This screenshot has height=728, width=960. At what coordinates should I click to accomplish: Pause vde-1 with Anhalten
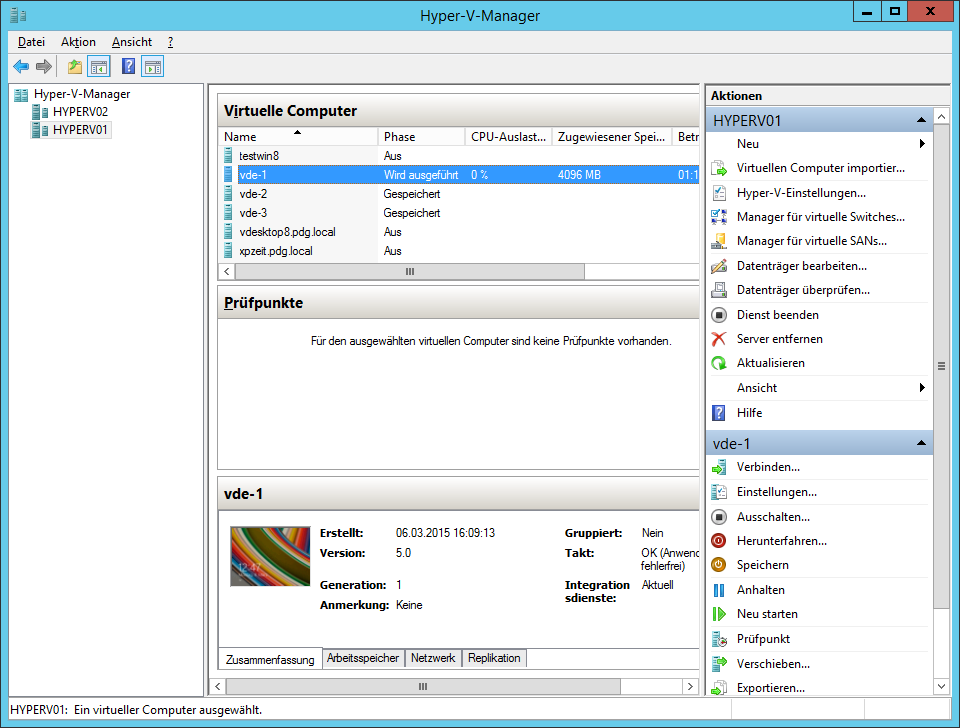coord(760,589)
